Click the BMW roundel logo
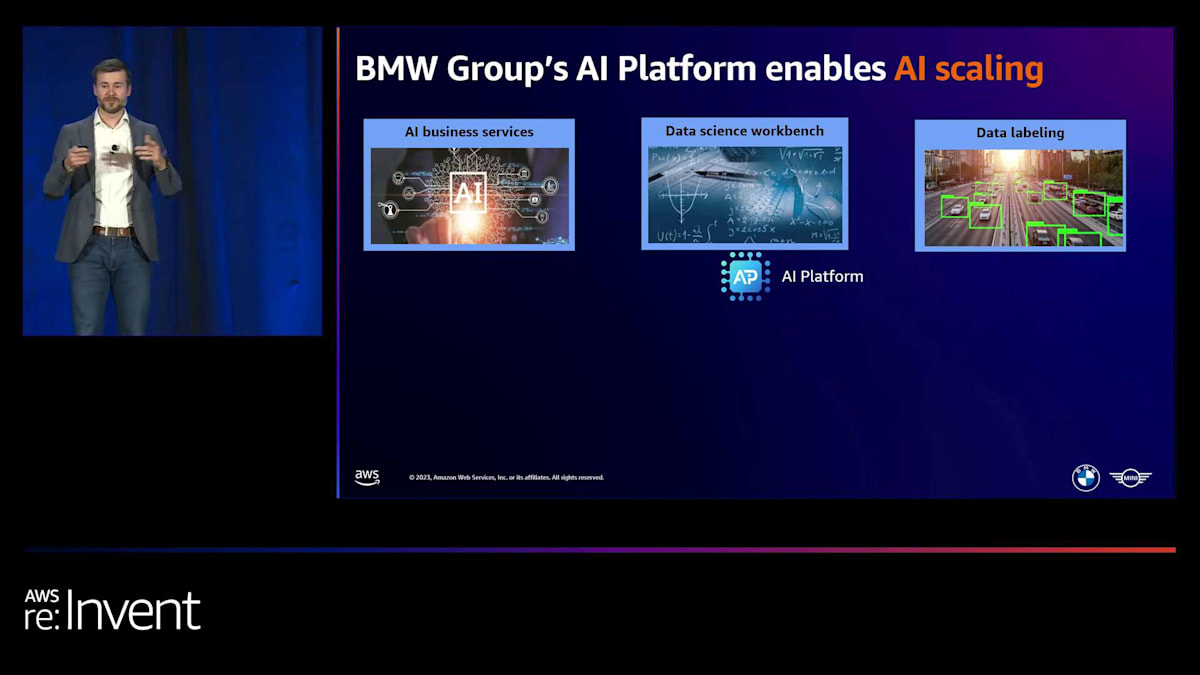The image size is (1200, 675). pyautogui.click(x=1086, y=478)
